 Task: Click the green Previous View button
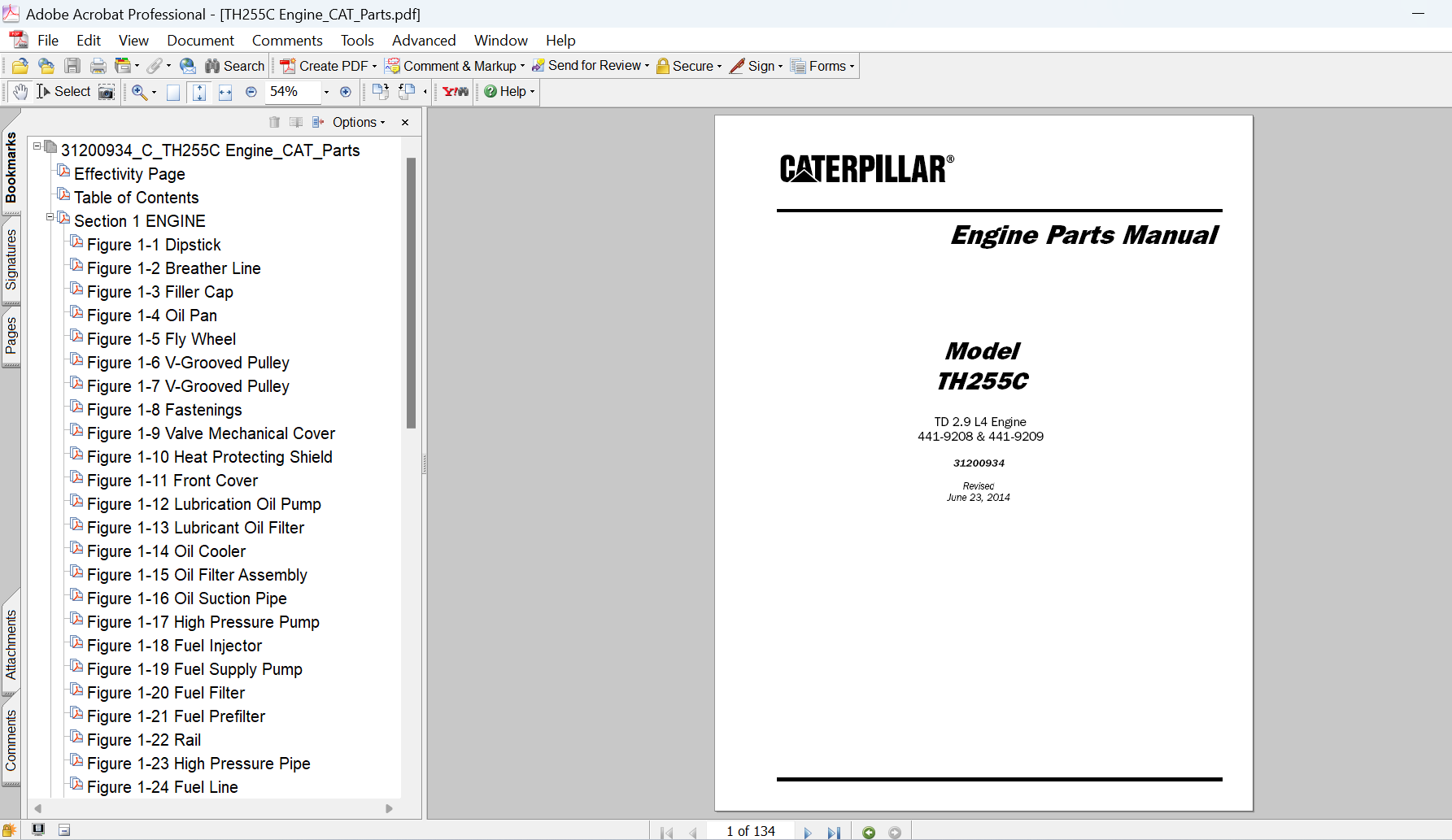869,832
